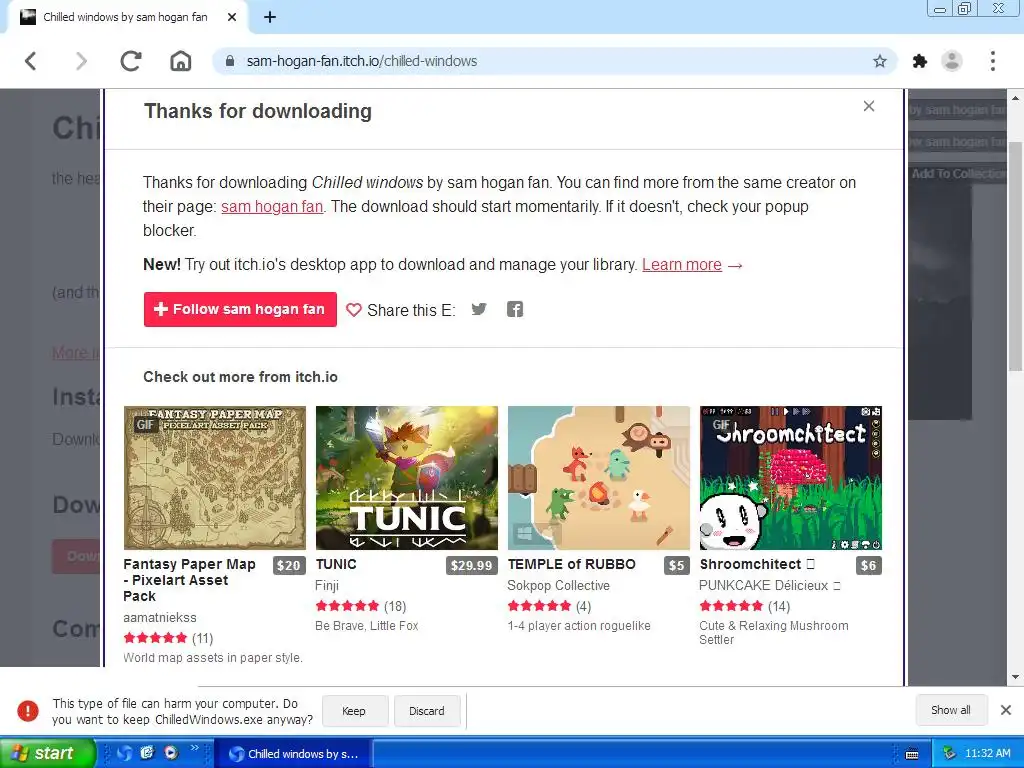Screen dimensions: 1024x768
Task: Click the system tray network icon
Action: 949,754
